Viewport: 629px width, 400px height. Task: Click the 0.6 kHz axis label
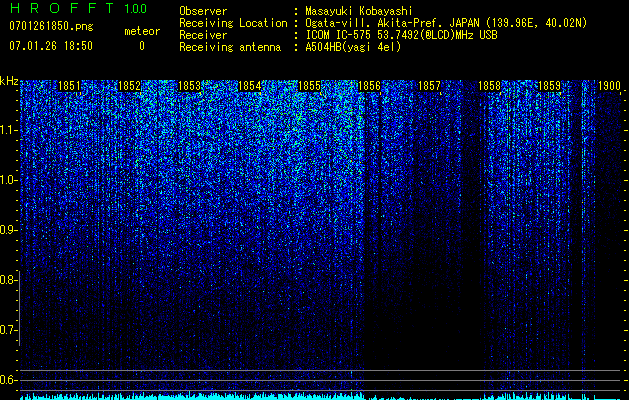coord(8,380)
